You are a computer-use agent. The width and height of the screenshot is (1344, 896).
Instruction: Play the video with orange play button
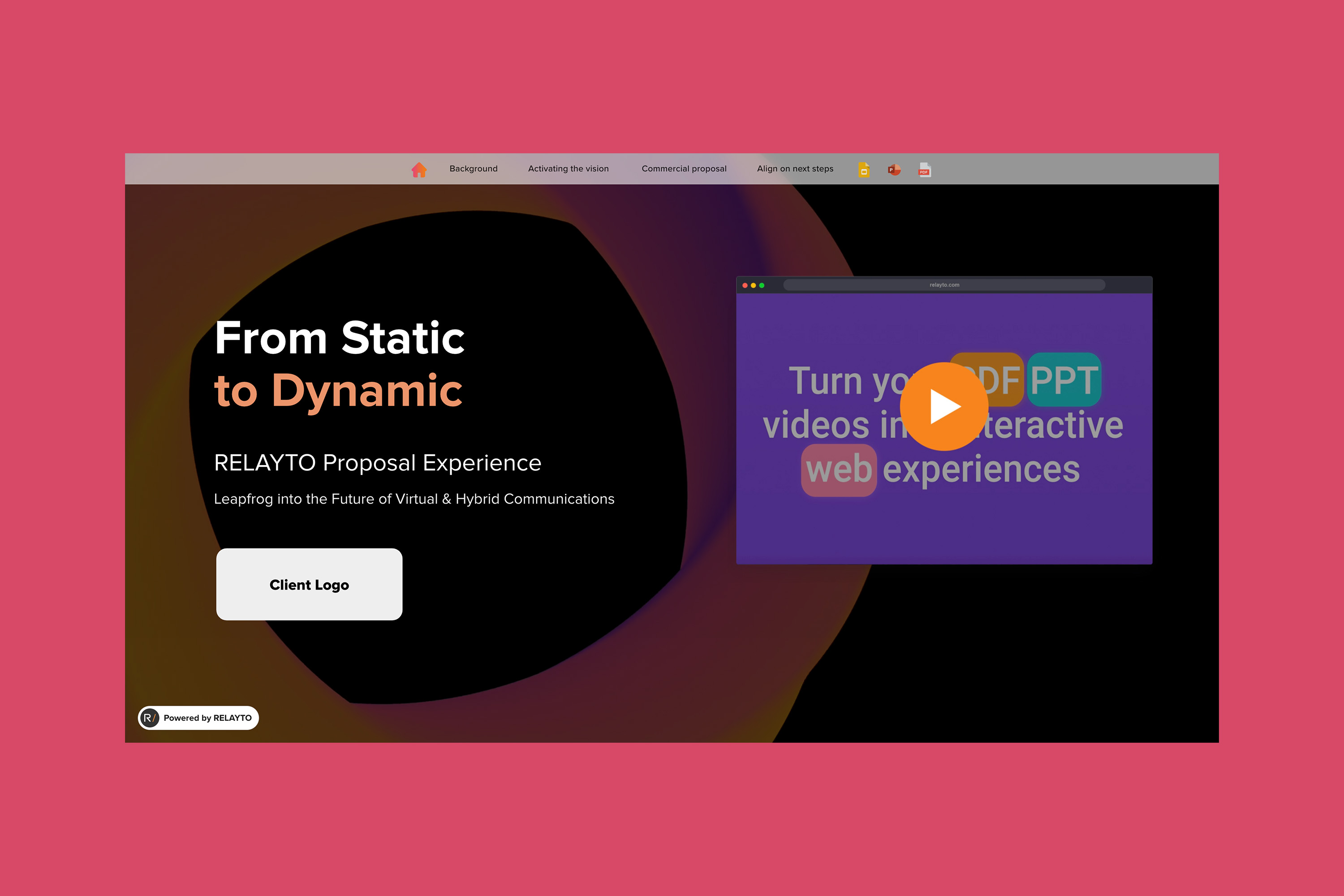tap(944, 406)
